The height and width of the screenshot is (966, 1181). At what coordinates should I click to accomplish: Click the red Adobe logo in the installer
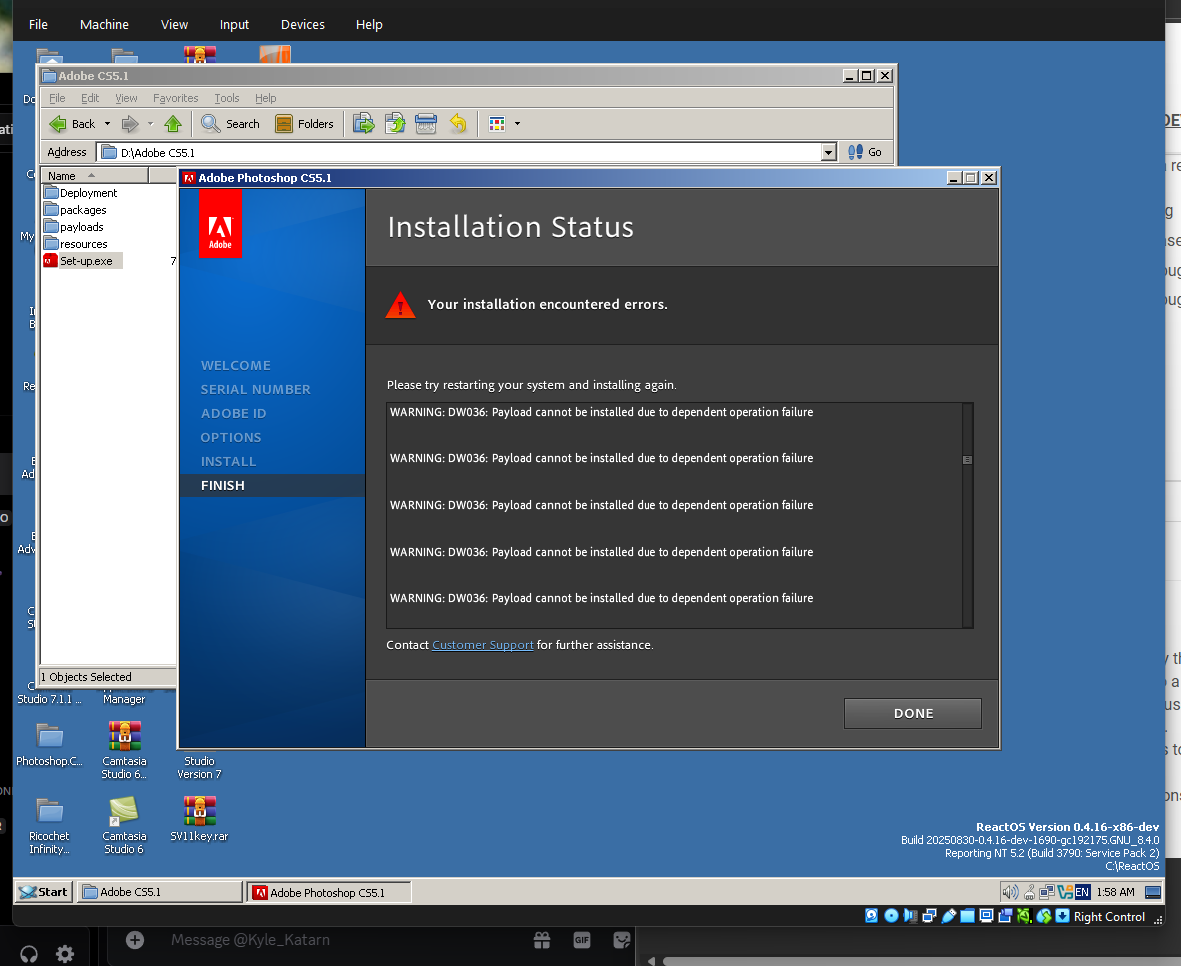[x=220, y=224]
